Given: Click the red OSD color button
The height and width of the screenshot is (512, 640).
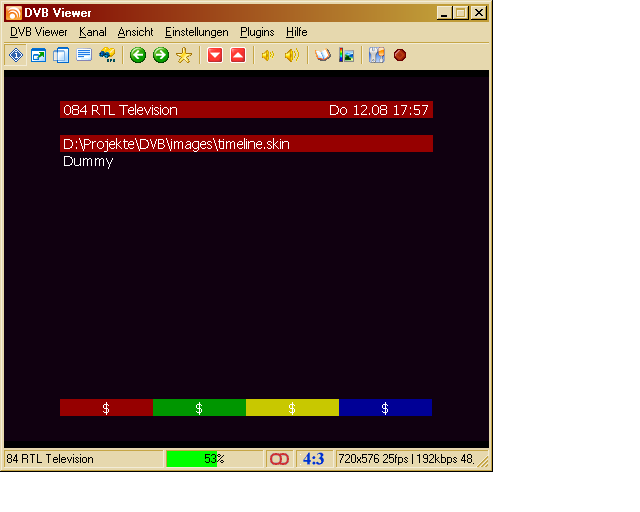Looking at the screenshot, I should [106, 407].
